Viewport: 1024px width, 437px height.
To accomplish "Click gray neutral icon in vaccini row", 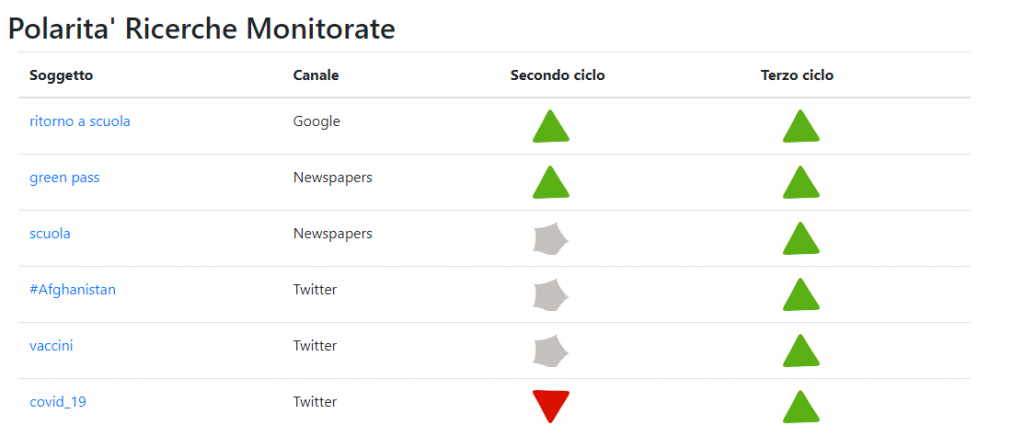I will (x=551, y=351).
